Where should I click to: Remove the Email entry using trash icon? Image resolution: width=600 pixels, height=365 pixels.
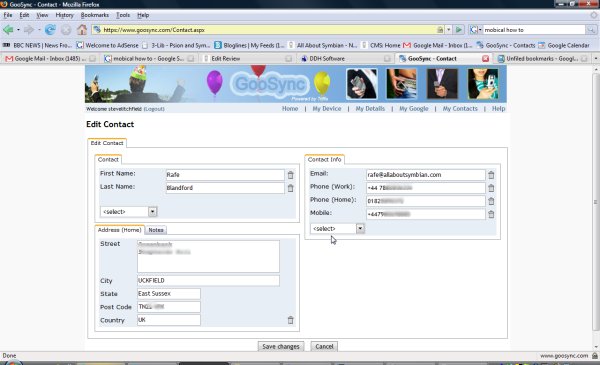(491, 175)
